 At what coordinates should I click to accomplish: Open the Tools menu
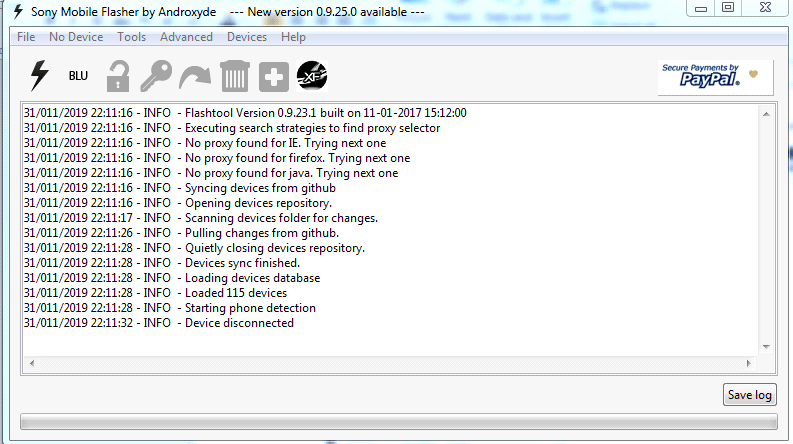pyautogui.click(x=131, y=37)
